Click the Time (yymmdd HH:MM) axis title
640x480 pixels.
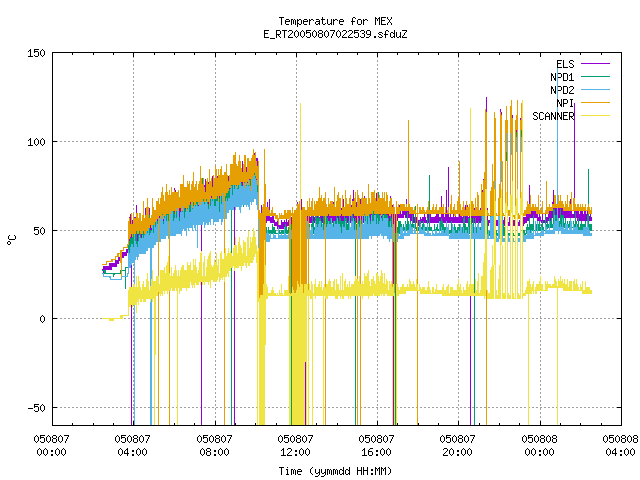coord(335,471)
